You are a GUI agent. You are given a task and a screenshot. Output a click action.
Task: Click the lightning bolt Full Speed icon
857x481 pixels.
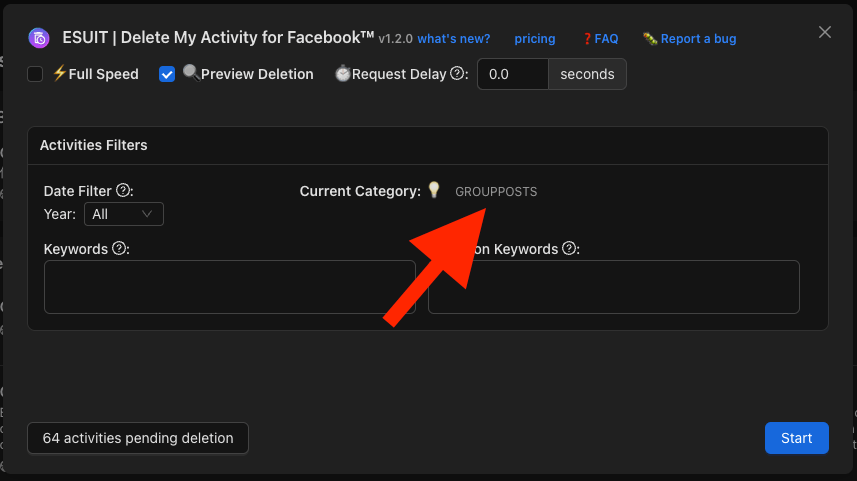(59, 74)
